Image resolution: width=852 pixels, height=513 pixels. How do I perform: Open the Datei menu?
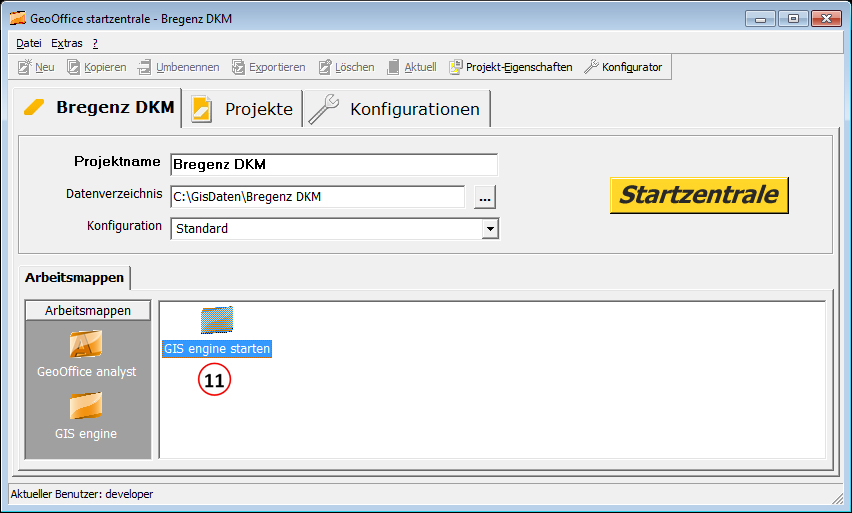(29, 43)
